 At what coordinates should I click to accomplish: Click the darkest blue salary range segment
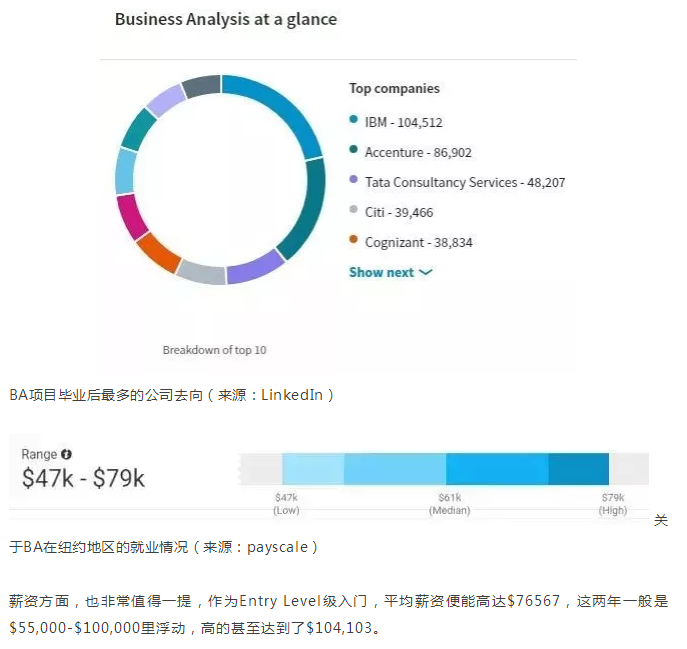click(578, 469)
